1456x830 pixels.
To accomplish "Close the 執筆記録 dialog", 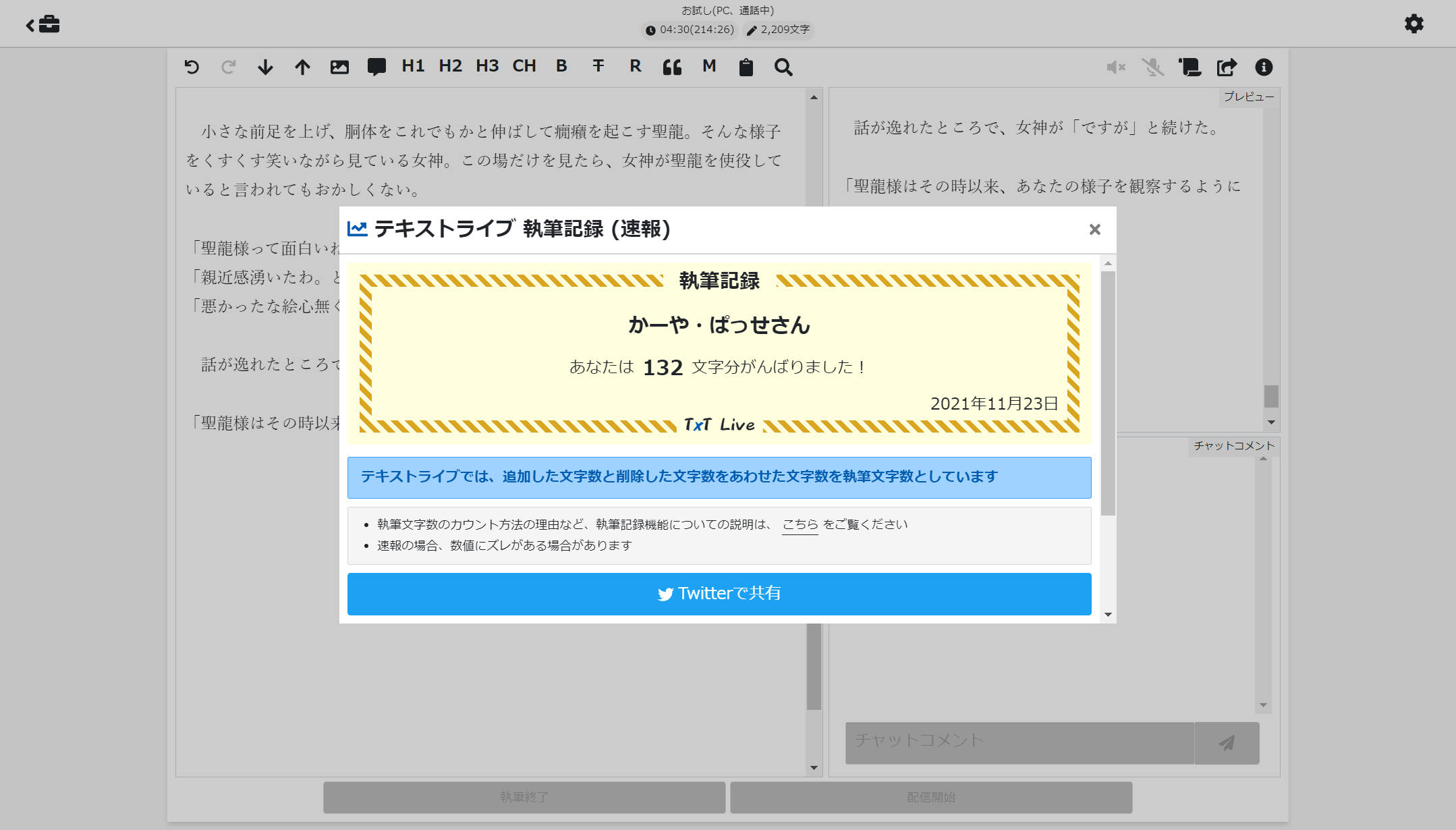I will coord(1094,229).
